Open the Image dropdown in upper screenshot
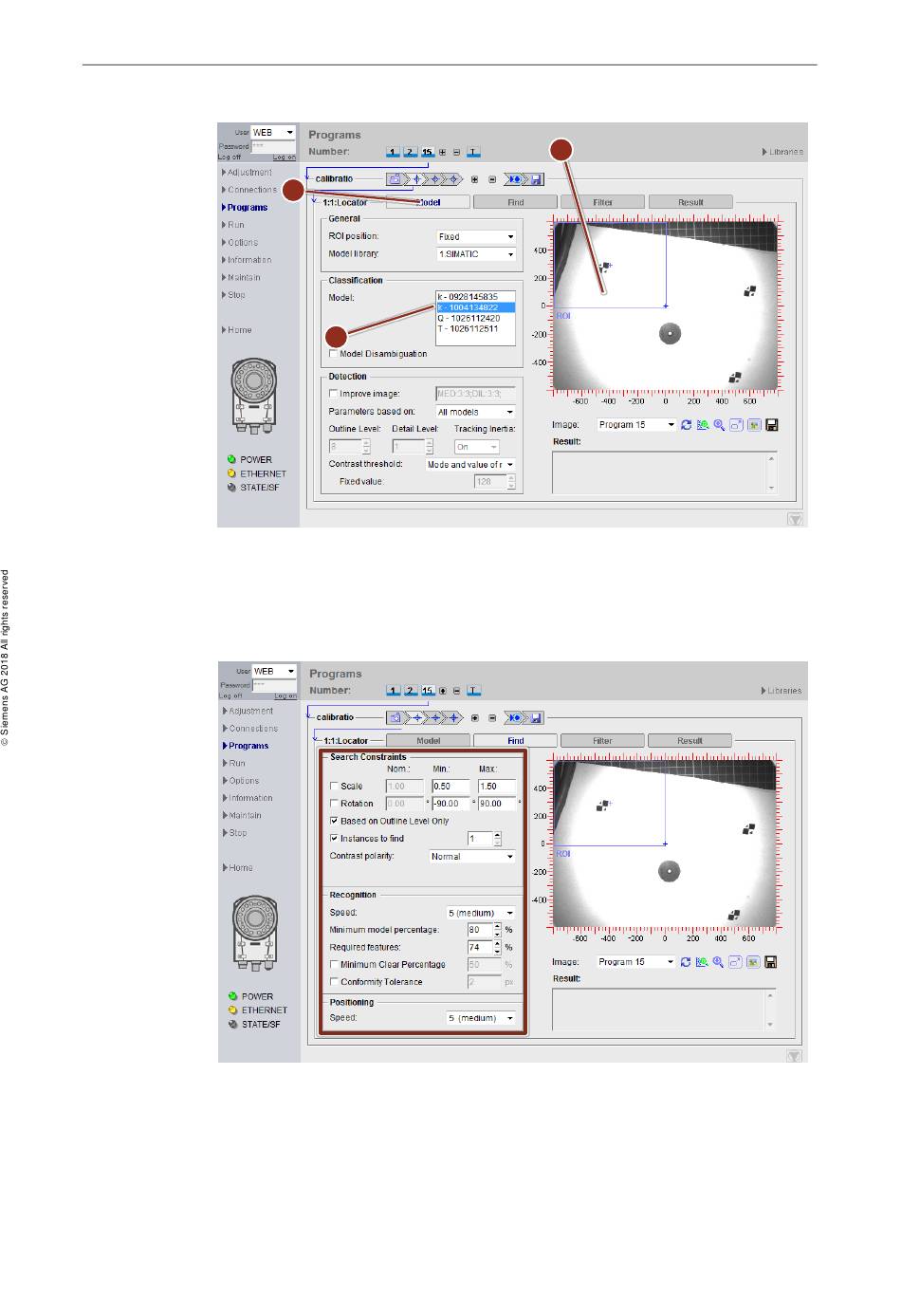The image size is (901, 1316). [x=636, y=425]
